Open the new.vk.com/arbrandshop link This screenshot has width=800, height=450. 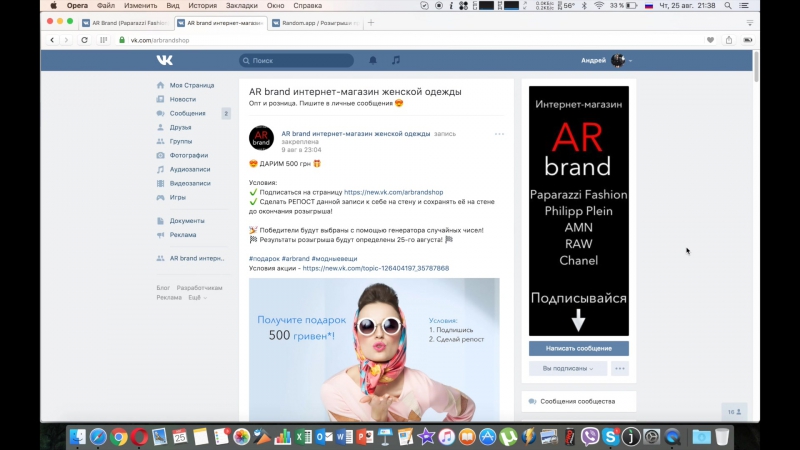coord(393,192)
